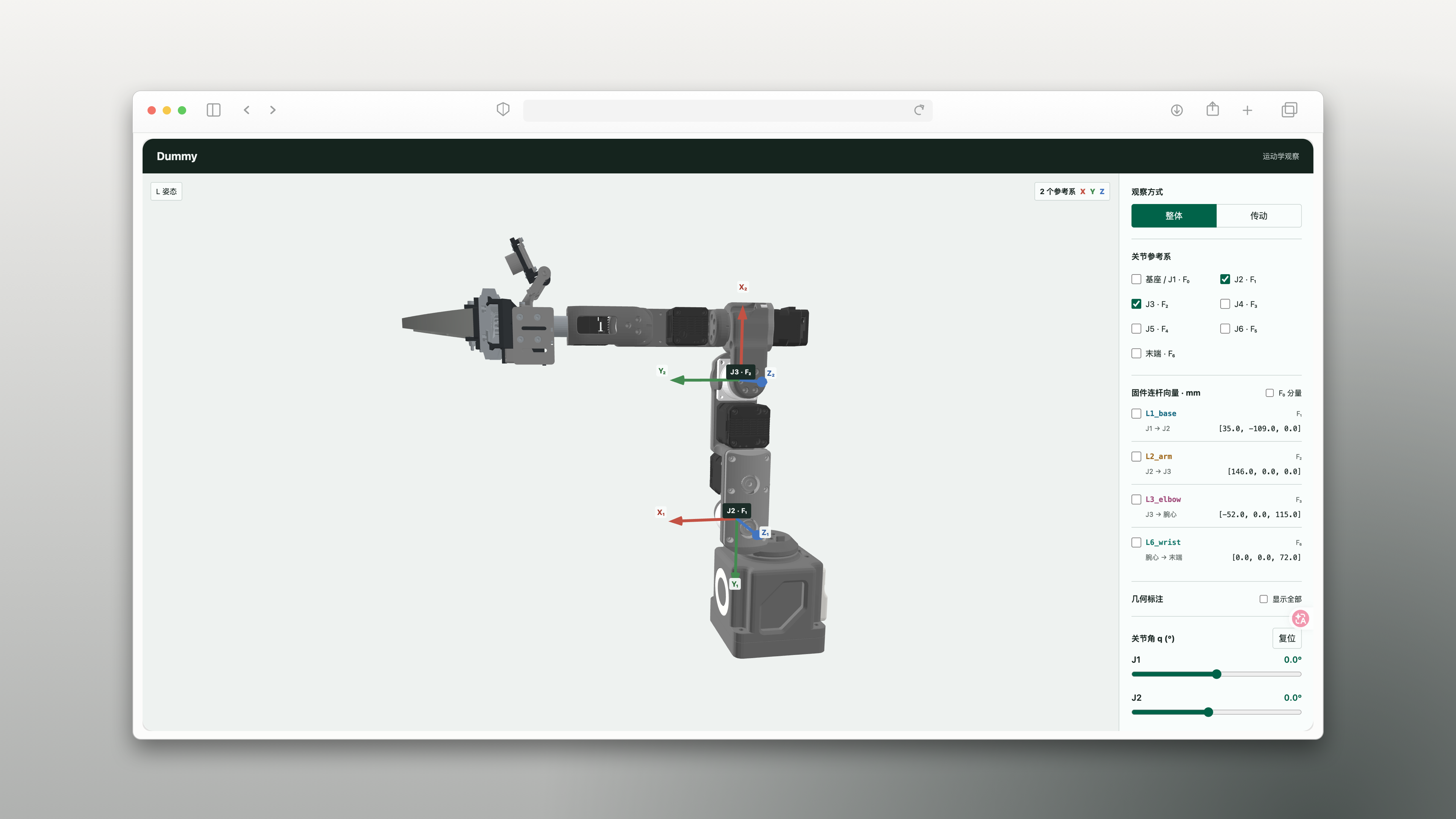This screenshot has width=1456, height=819.
Task: Click the [35.0, −109.0, 0.0] vector value
Action: [1260, 429]
